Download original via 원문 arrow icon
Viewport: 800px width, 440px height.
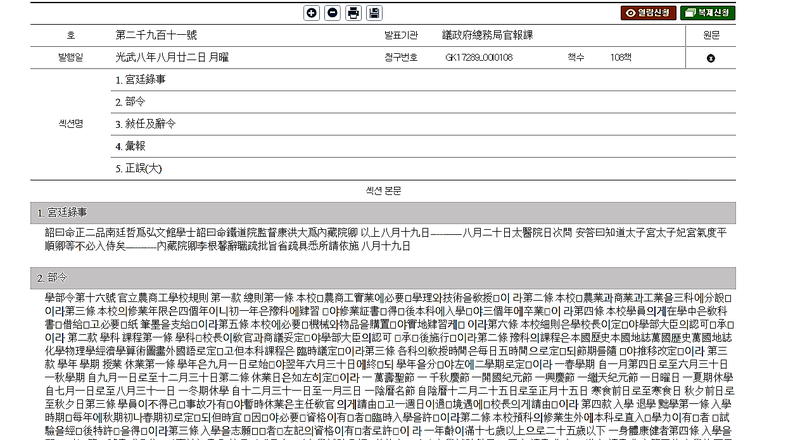pos(711,58)
